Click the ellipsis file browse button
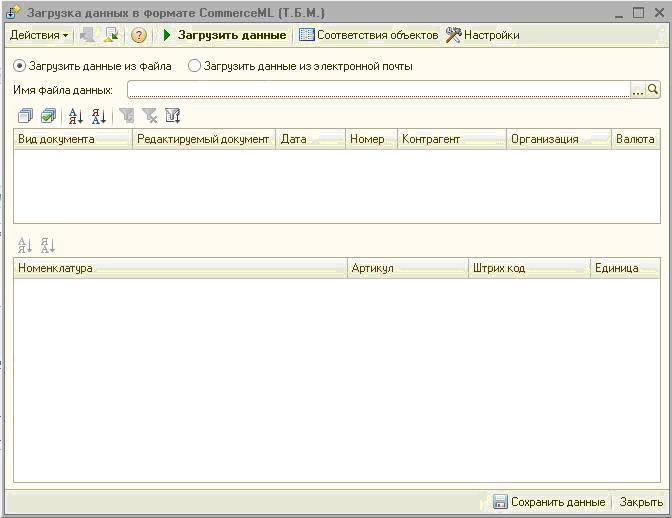672x518 pixels. tap(638, 91)
